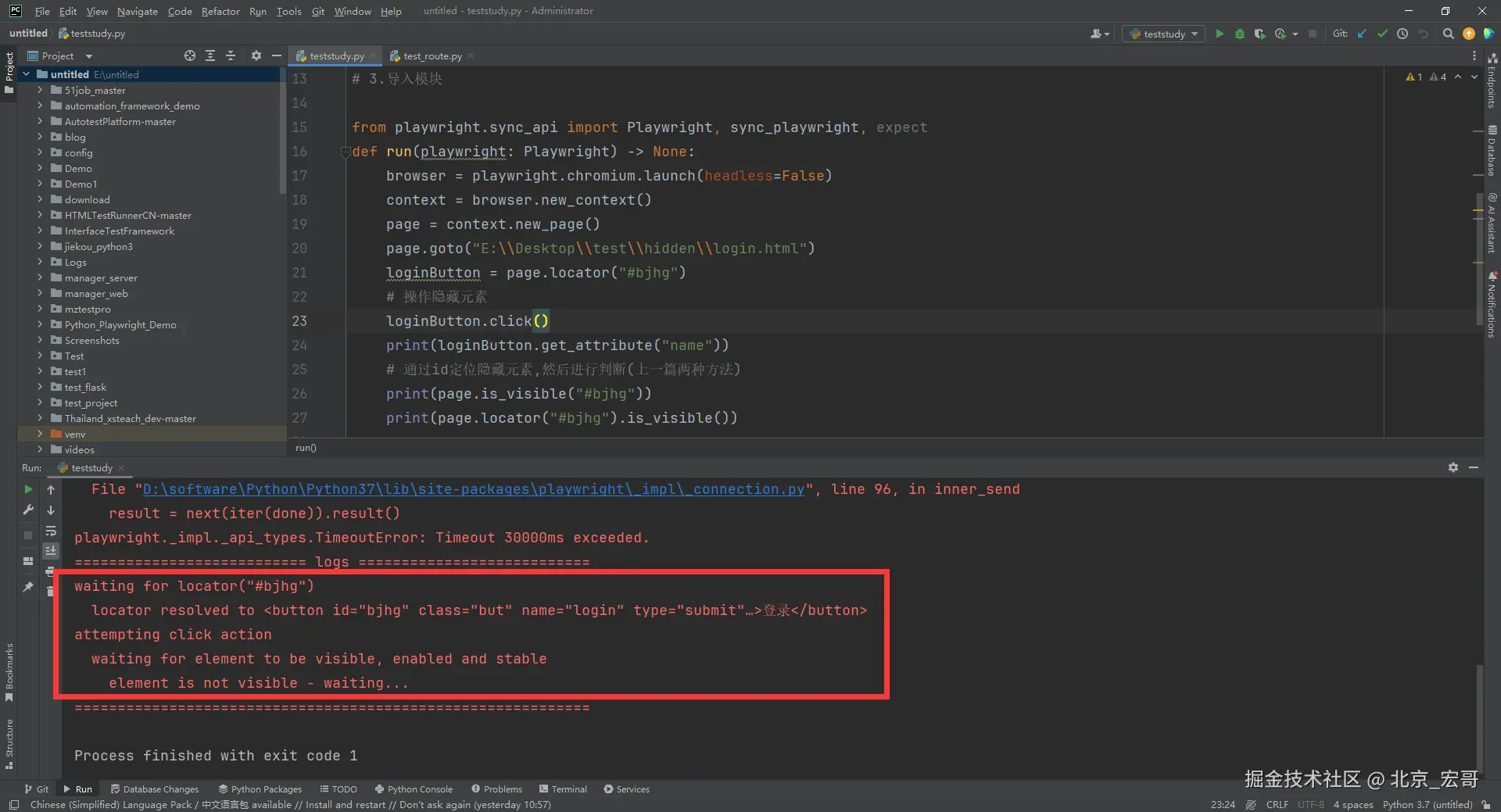Start debugging with the green bug icon

tap(1240, 34)
